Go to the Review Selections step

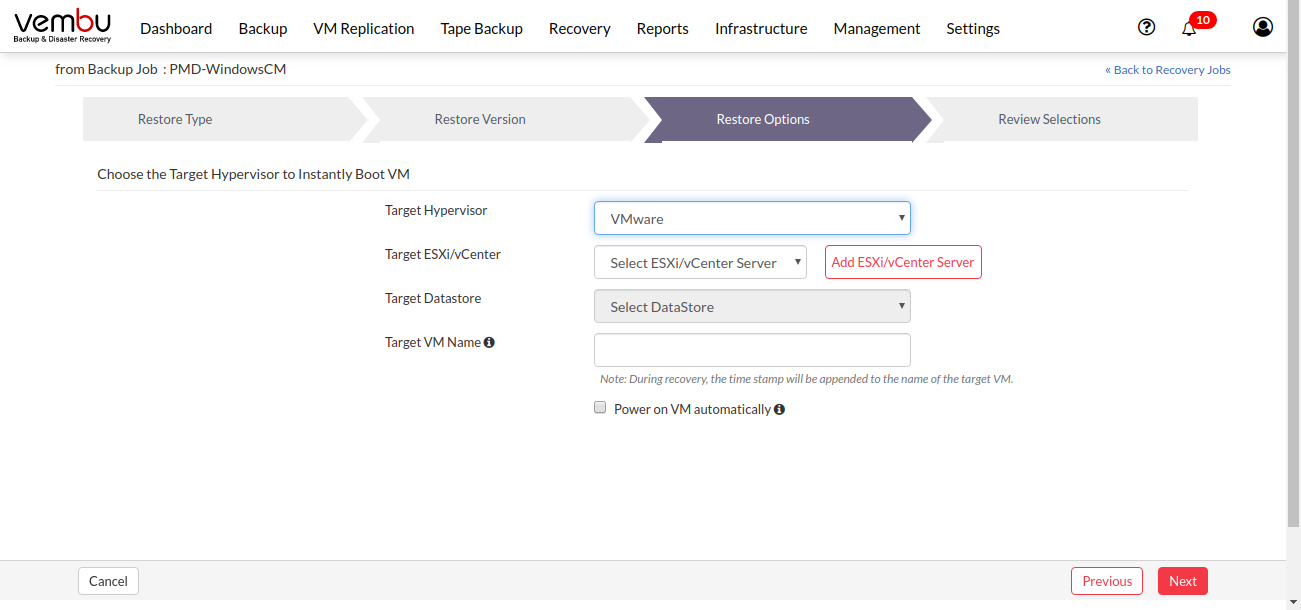pyautogui.click(x=1060, y=119)
